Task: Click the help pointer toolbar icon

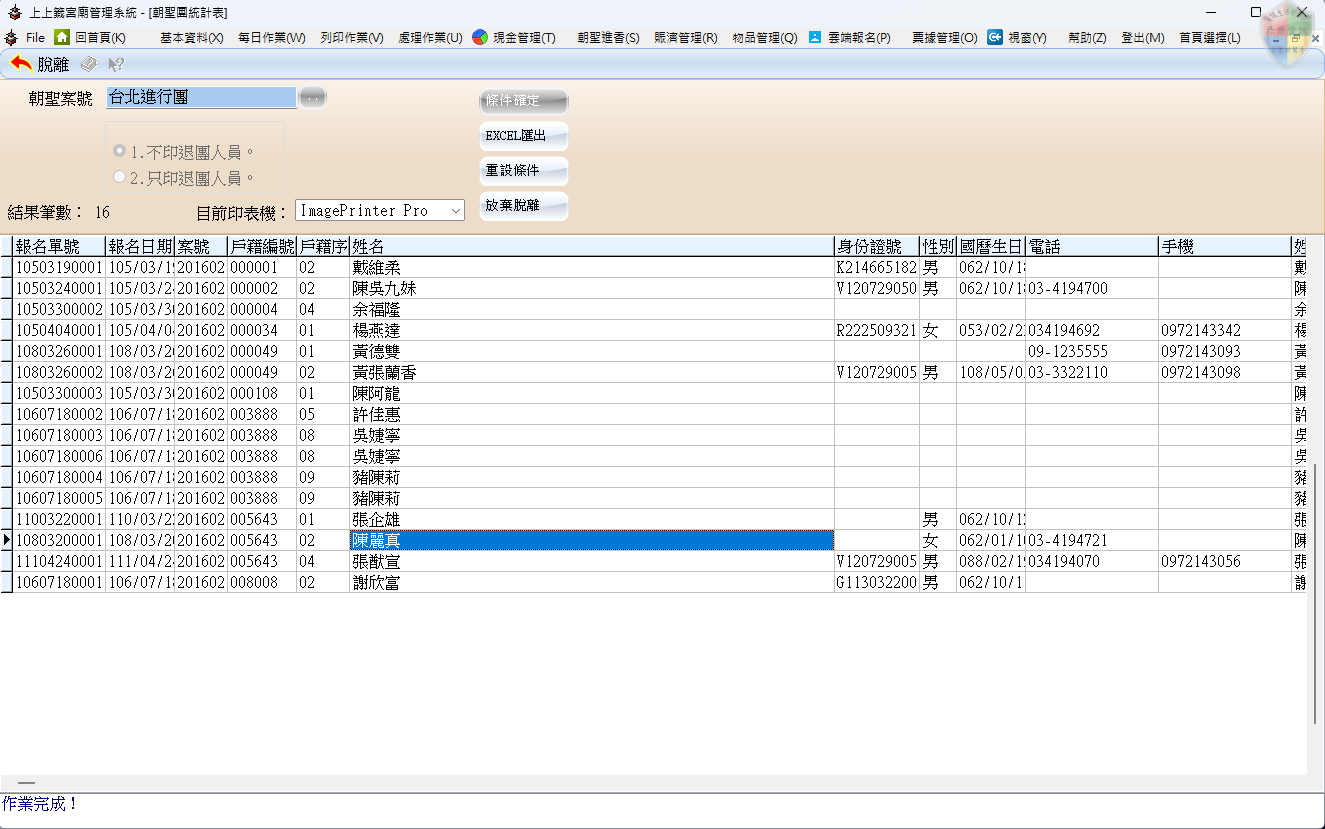Action: [116, 64]
